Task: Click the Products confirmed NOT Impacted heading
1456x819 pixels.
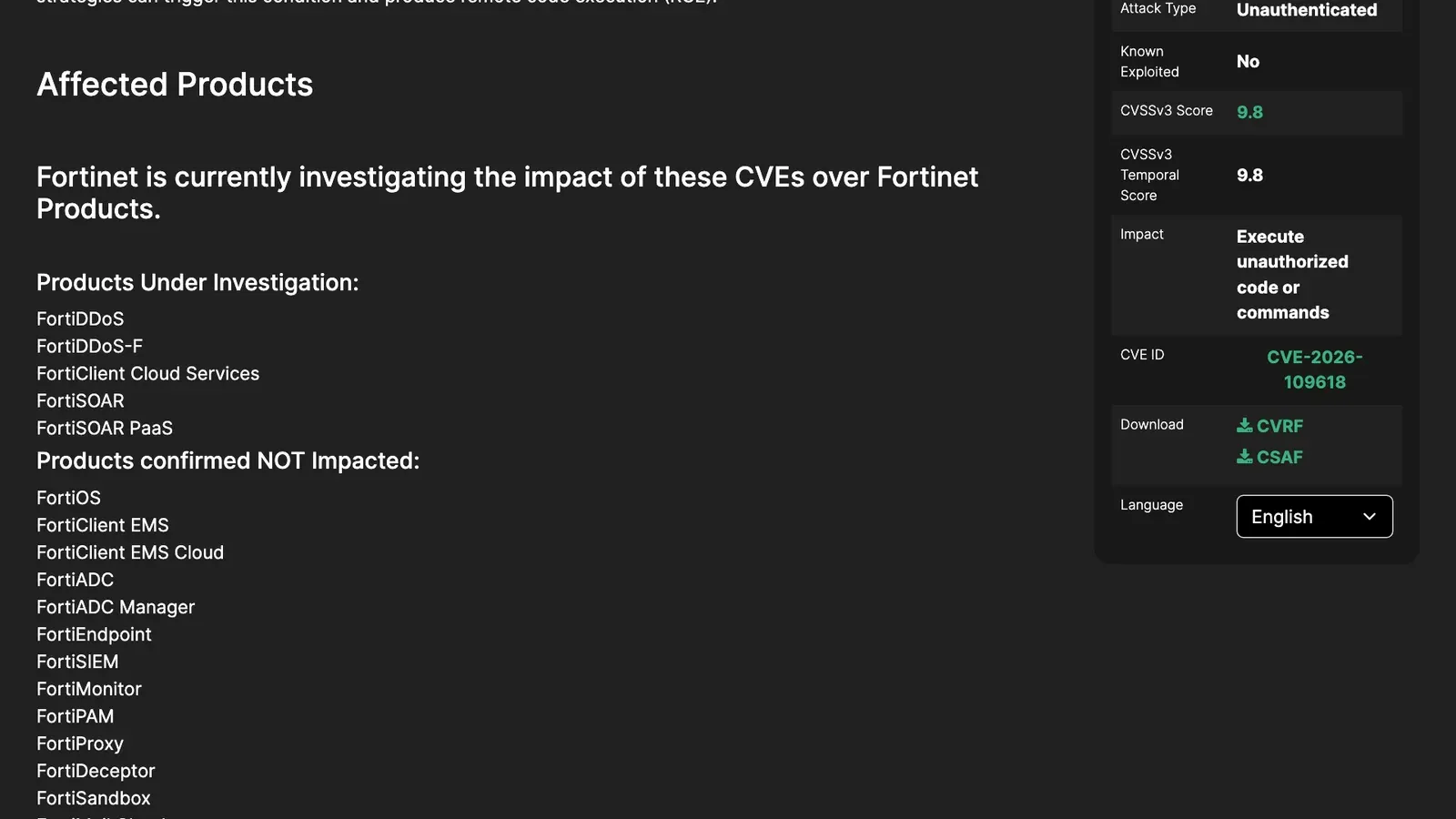Action: pos(228,461)
